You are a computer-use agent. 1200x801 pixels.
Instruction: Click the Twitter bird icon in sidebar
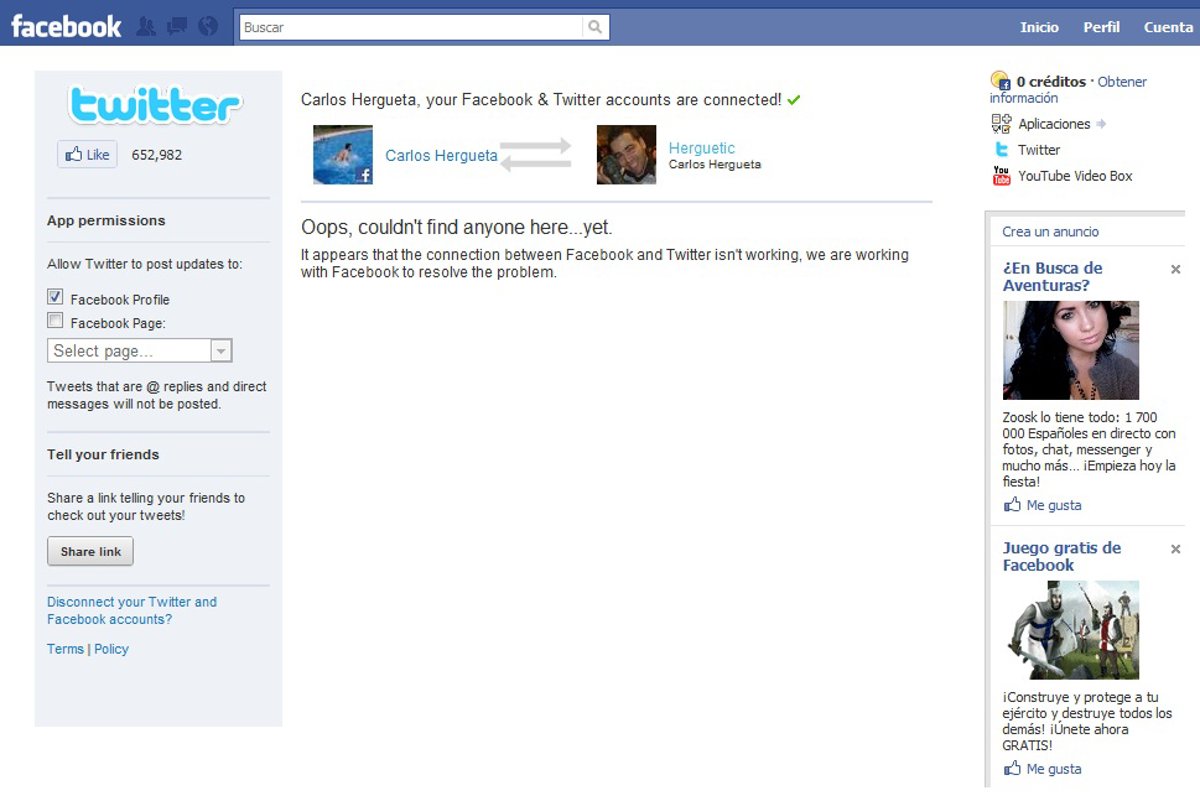click(x=1001, y=150)
